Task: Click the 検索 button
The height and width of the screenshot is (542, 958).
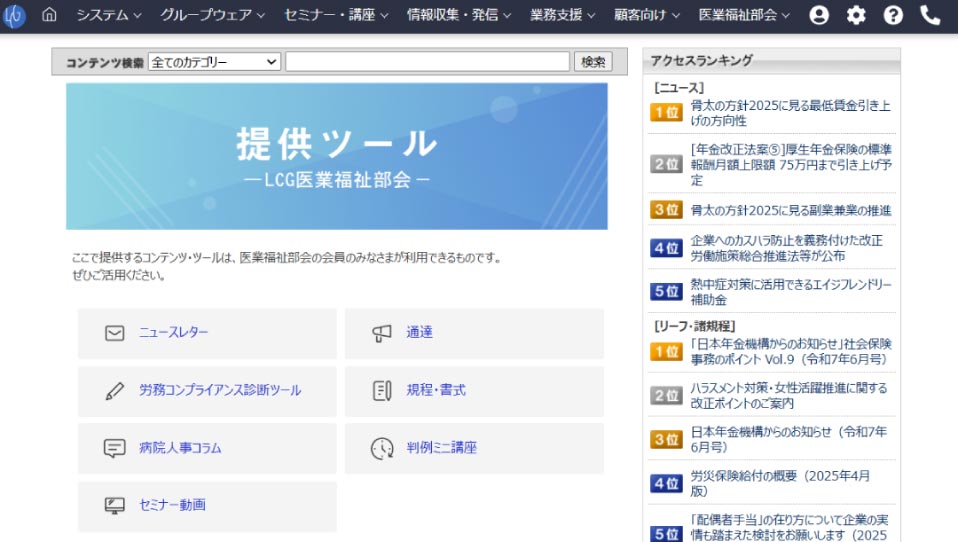Action: (x=593, y=62)
